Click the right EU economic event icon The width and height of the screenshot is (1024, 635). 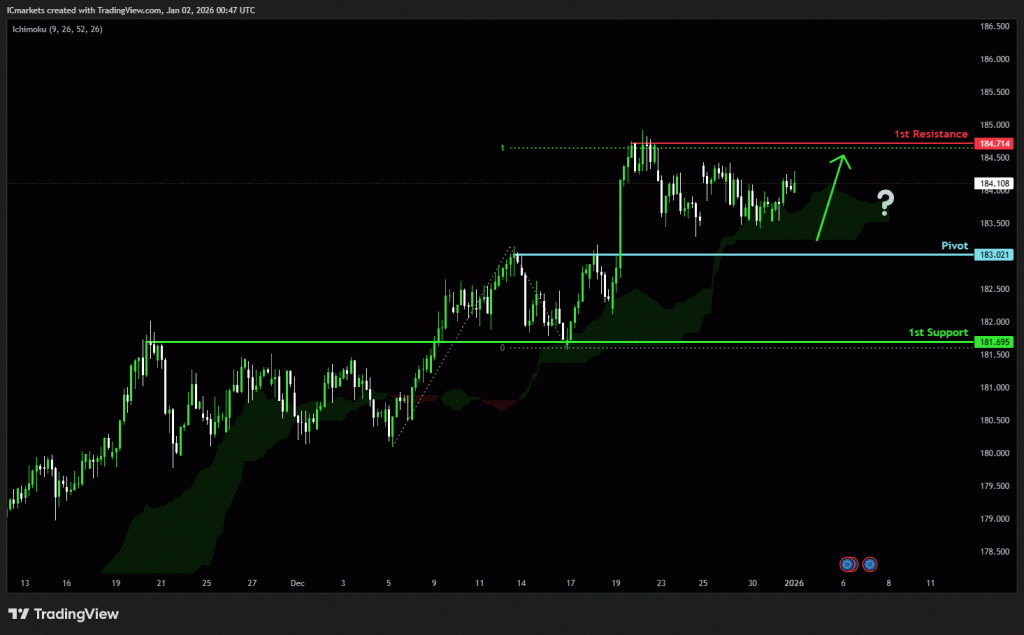(870, 565)
